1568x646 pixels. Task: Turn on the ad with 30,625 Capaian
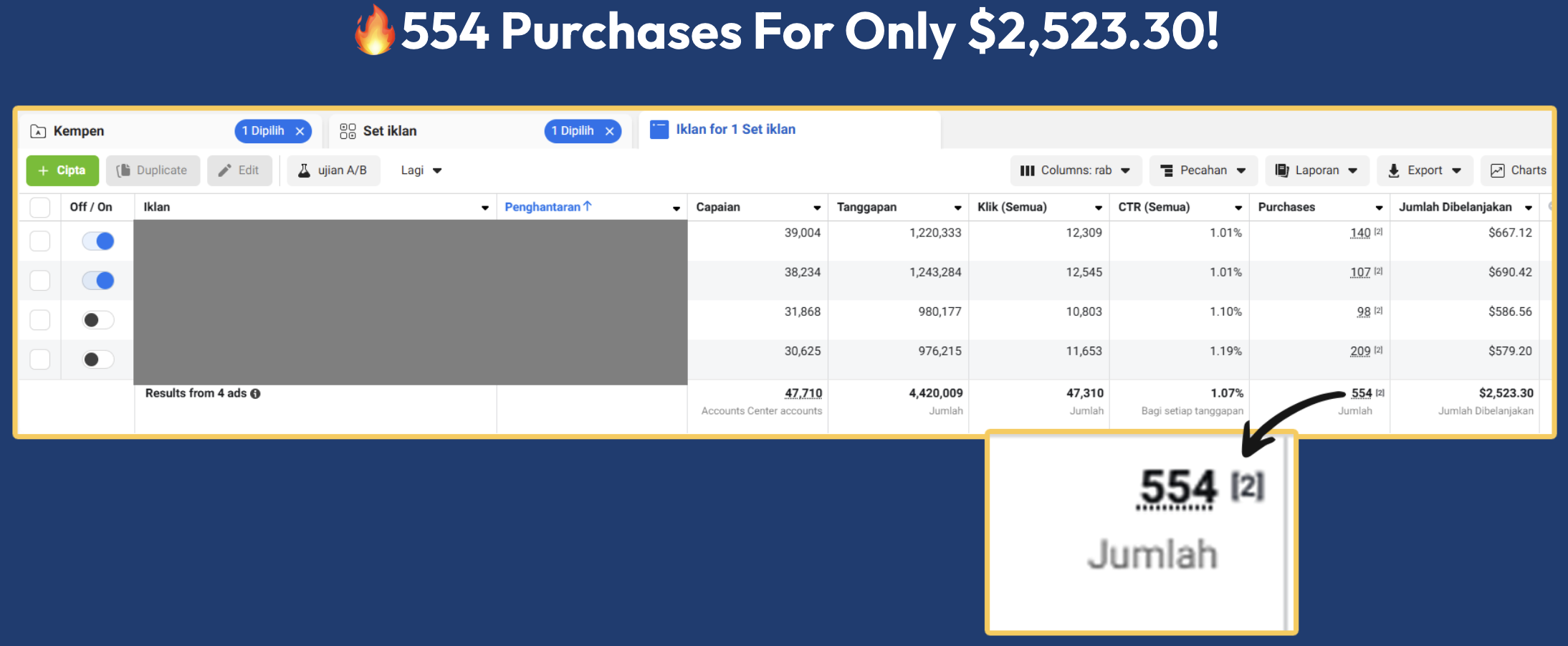click(98, 360)
